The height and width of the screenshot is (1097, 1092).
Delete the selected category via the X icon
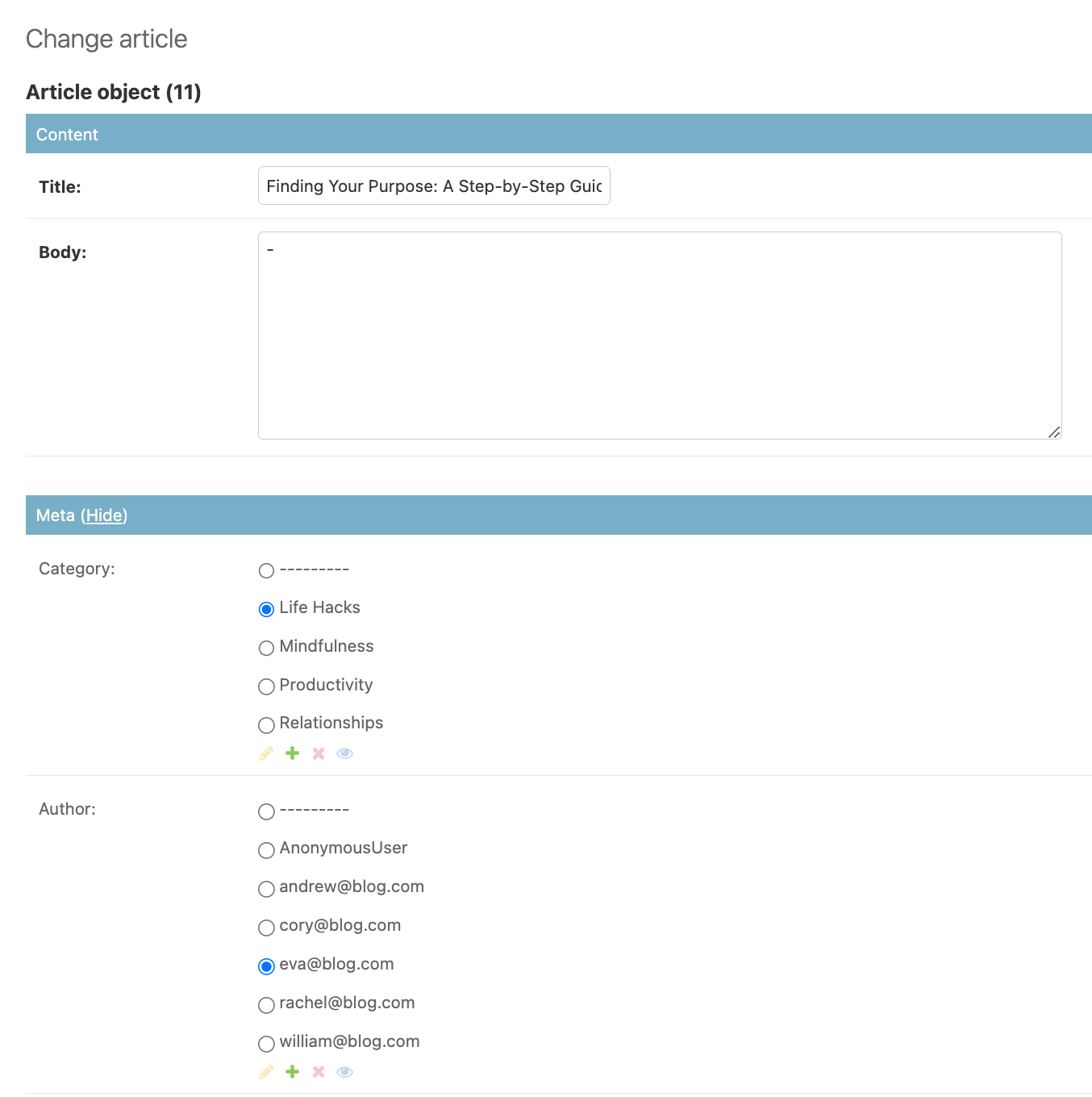(319, 753)
